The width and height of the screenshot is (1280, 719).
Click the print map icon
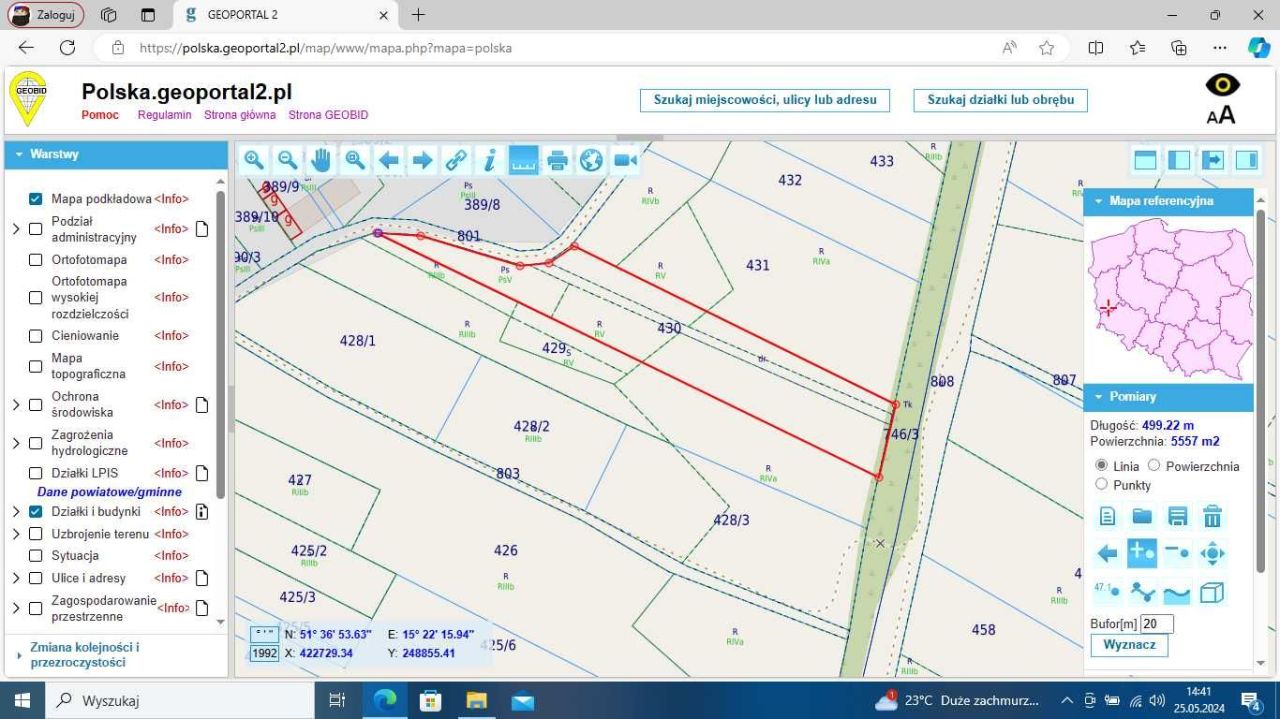coord(557,160)
